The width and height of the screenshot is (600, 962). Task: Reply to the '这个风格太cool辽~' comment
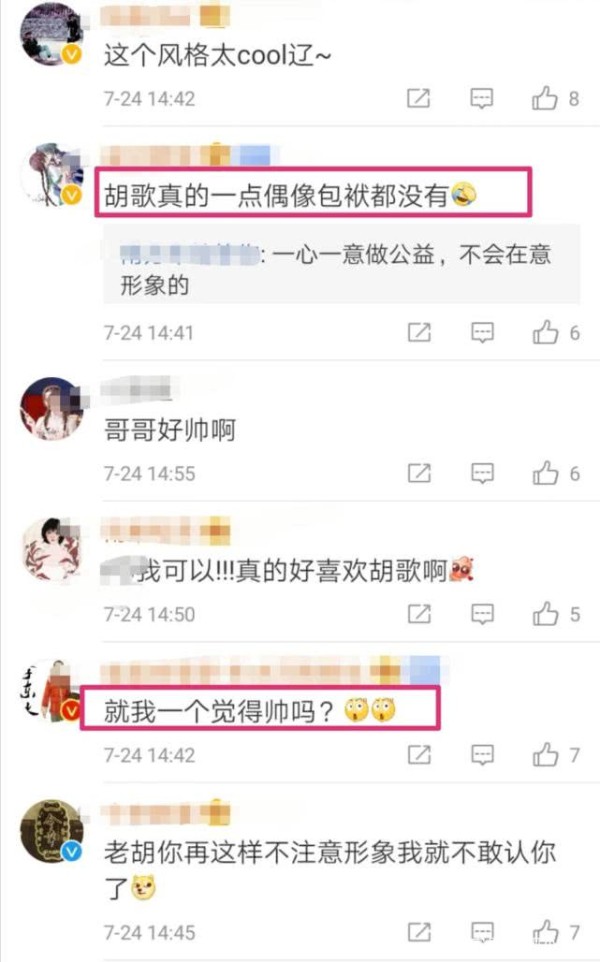pos(482,98)
